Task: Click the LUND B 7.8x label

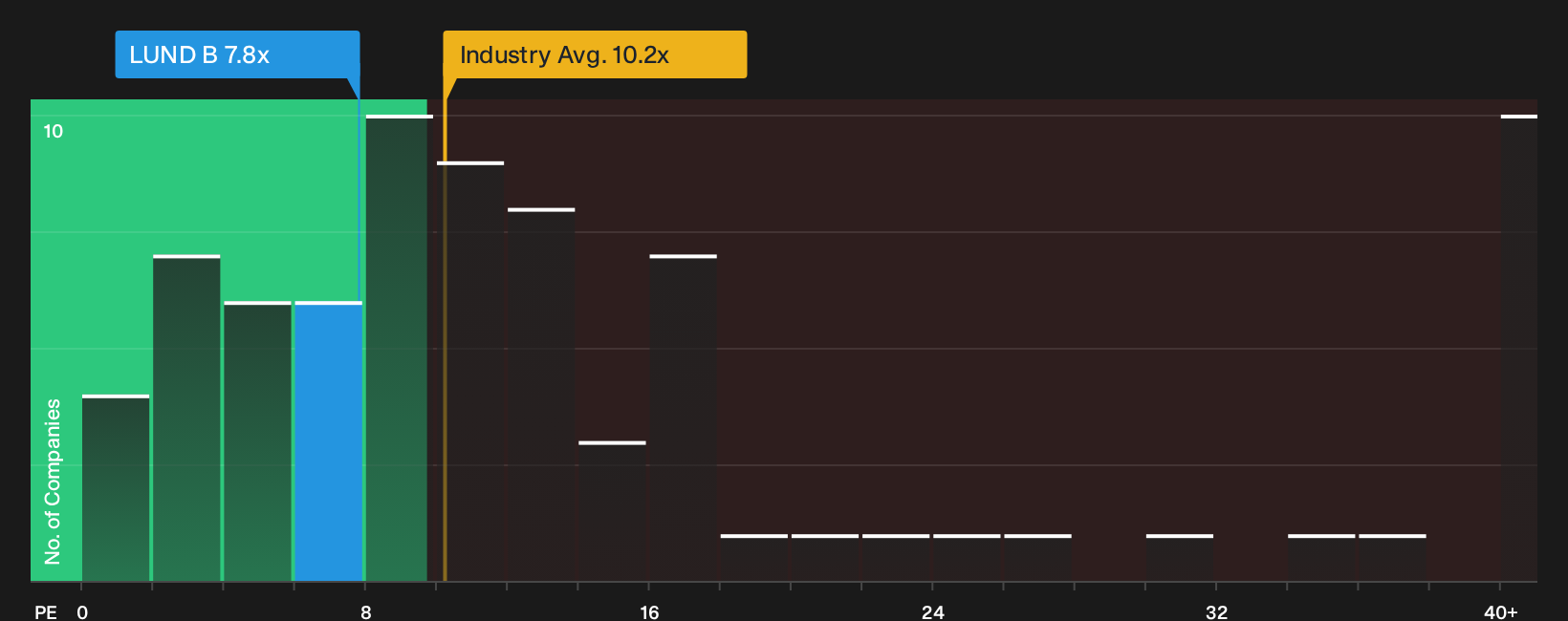Action: (237, 54)
